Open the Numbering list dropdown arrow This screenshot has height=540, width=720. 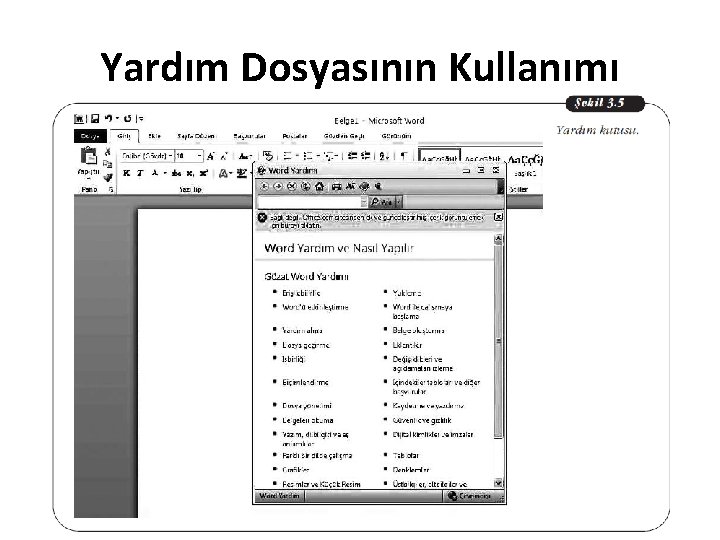[318, 156]
